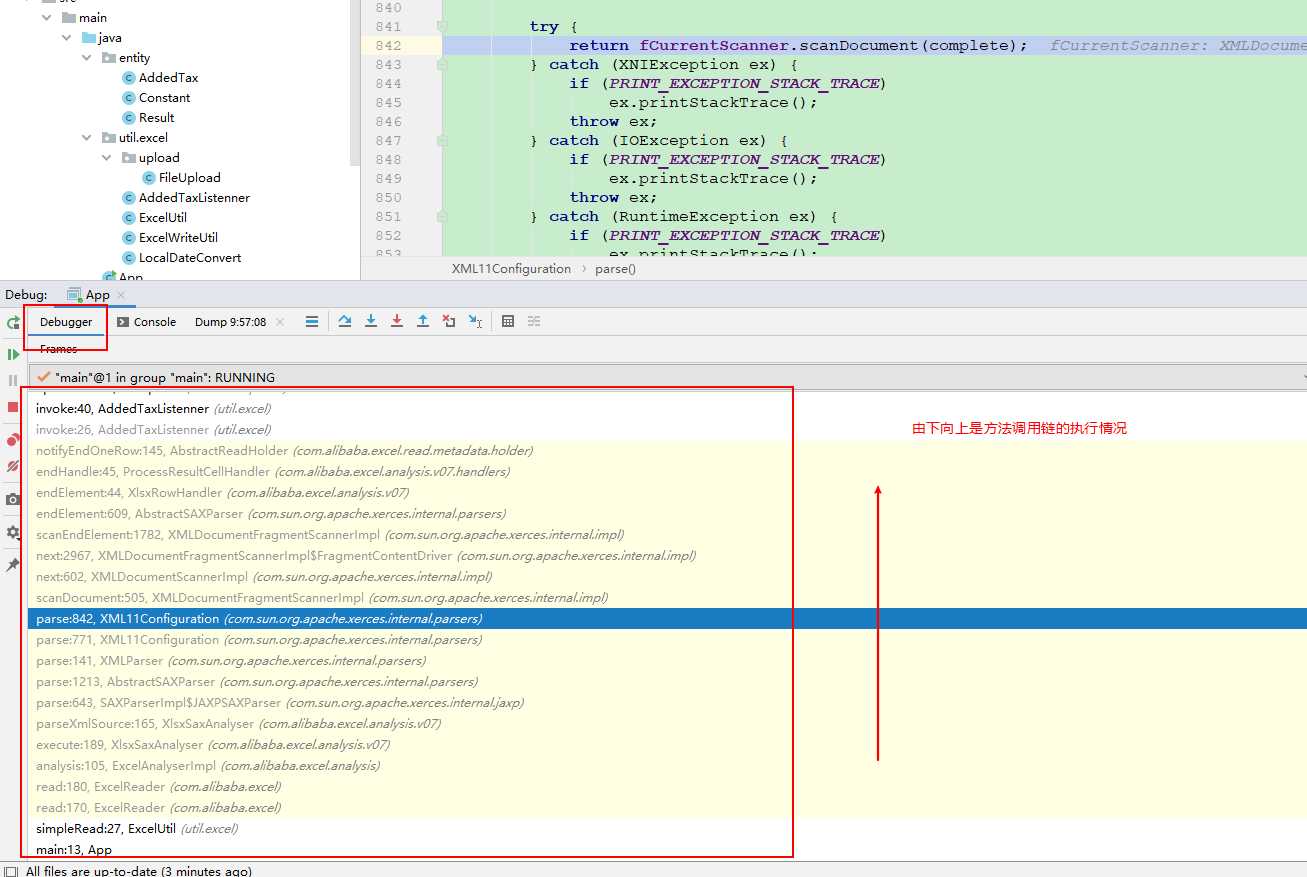
Task: Click the Step Out icon
Action: point(423,321)
